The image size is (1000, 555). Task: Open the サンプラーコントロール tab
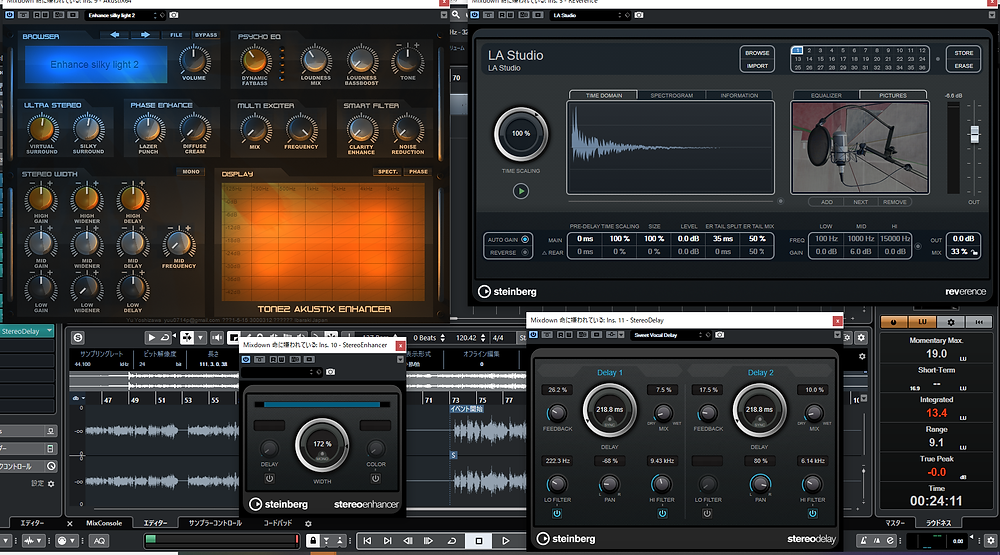(x=215, y=523)
